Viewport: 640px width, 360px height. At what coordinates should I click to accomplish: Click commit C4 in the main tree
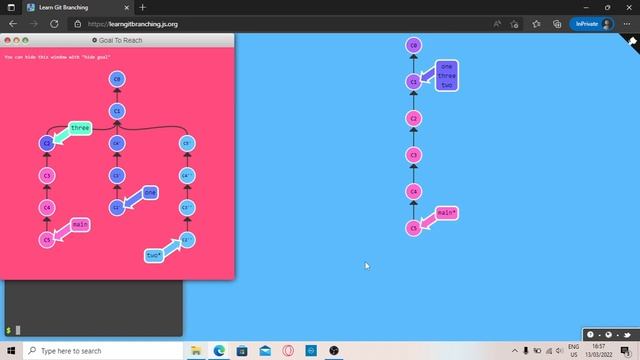[413, 191]
